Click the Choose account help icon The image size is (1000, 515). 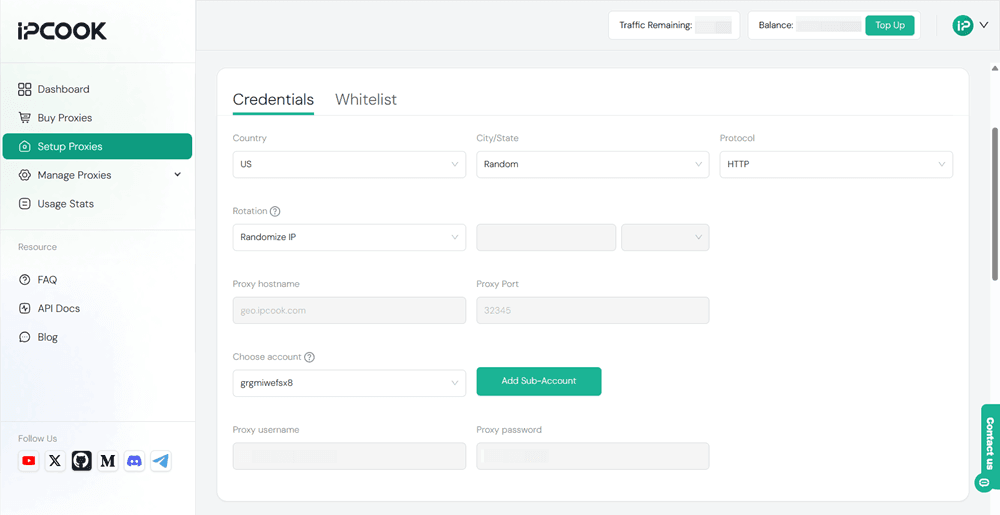(309, 357)
